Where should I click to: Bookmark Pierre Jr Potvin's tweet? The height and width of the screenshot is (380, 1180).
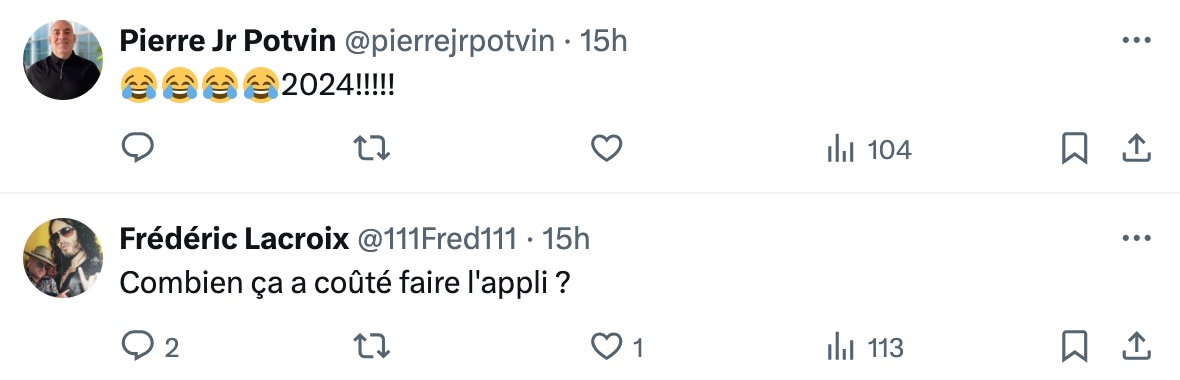pos(1074,148)
